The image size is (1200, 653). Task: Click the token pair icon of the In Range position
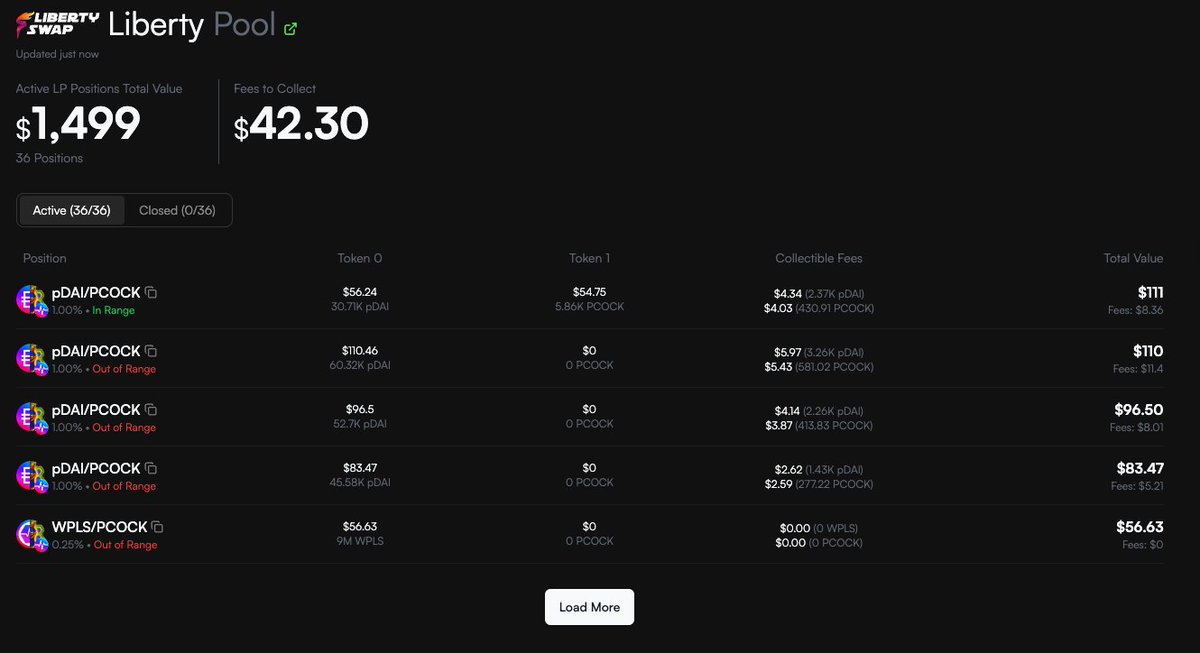point(32,300)
